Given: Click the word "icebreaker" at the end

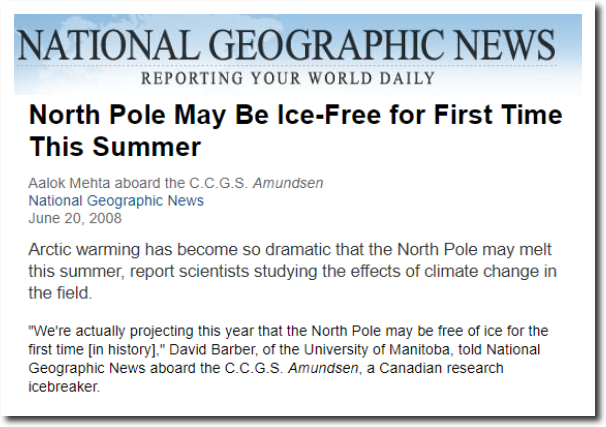Looking at the screenshot, I should 64,386.
